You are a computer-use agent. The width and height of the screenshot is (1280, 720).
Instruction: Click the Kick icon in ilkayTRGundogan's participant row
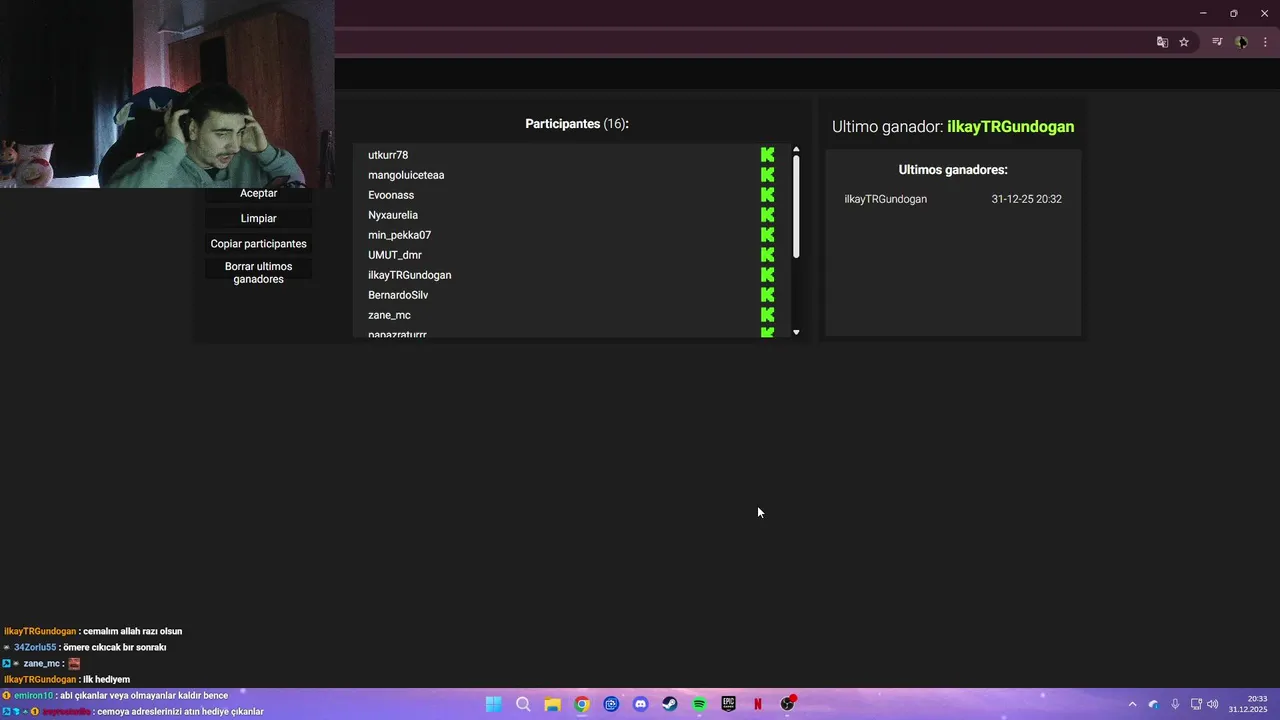[x=767, y=275]
